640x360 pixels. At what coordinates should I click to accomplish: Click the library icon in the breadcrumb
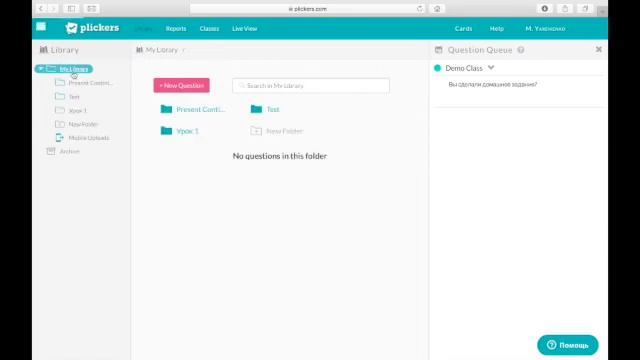pyautogui.click(x=140, y=50)
